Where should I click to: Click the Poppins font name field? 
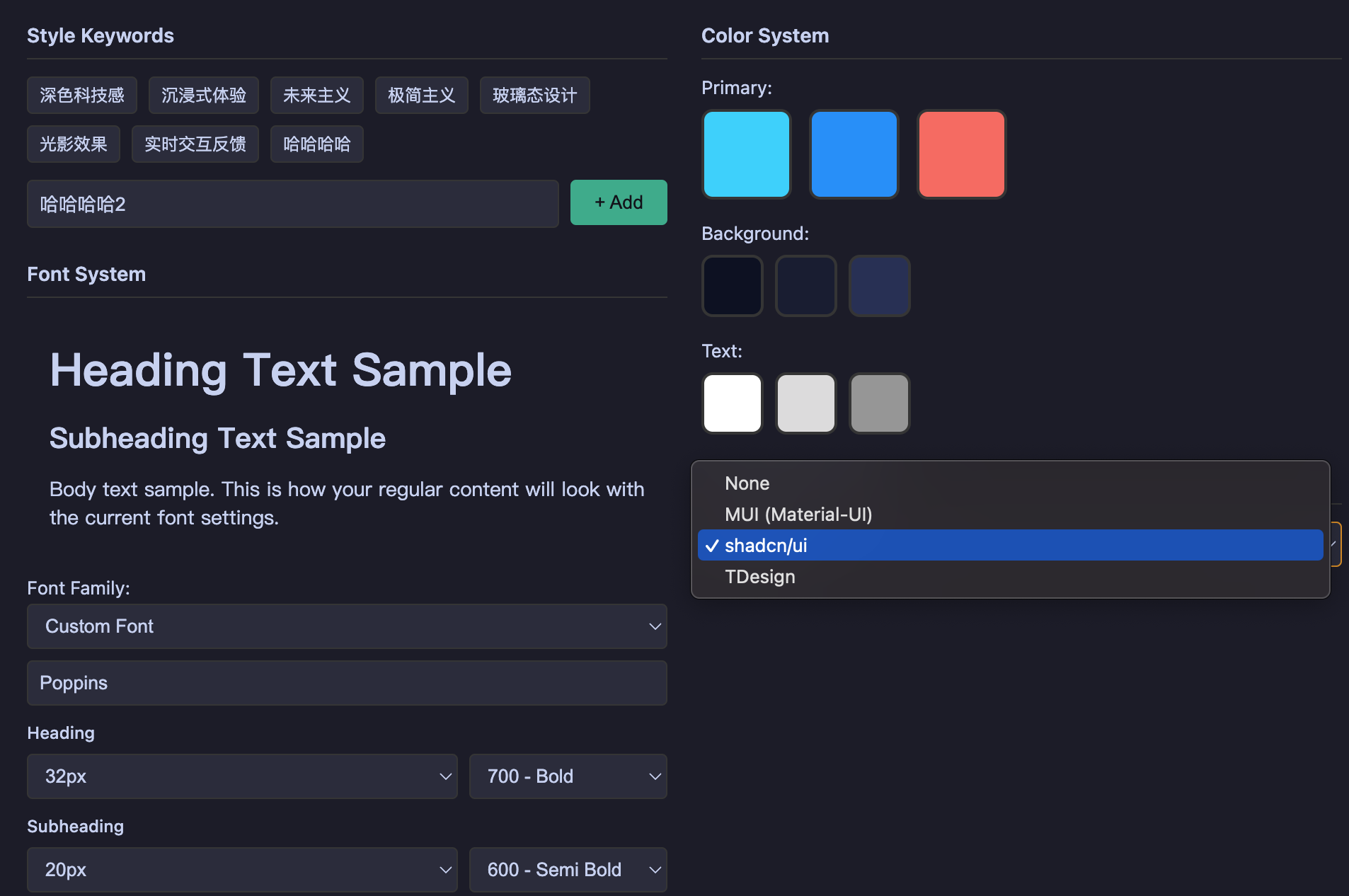346,683
